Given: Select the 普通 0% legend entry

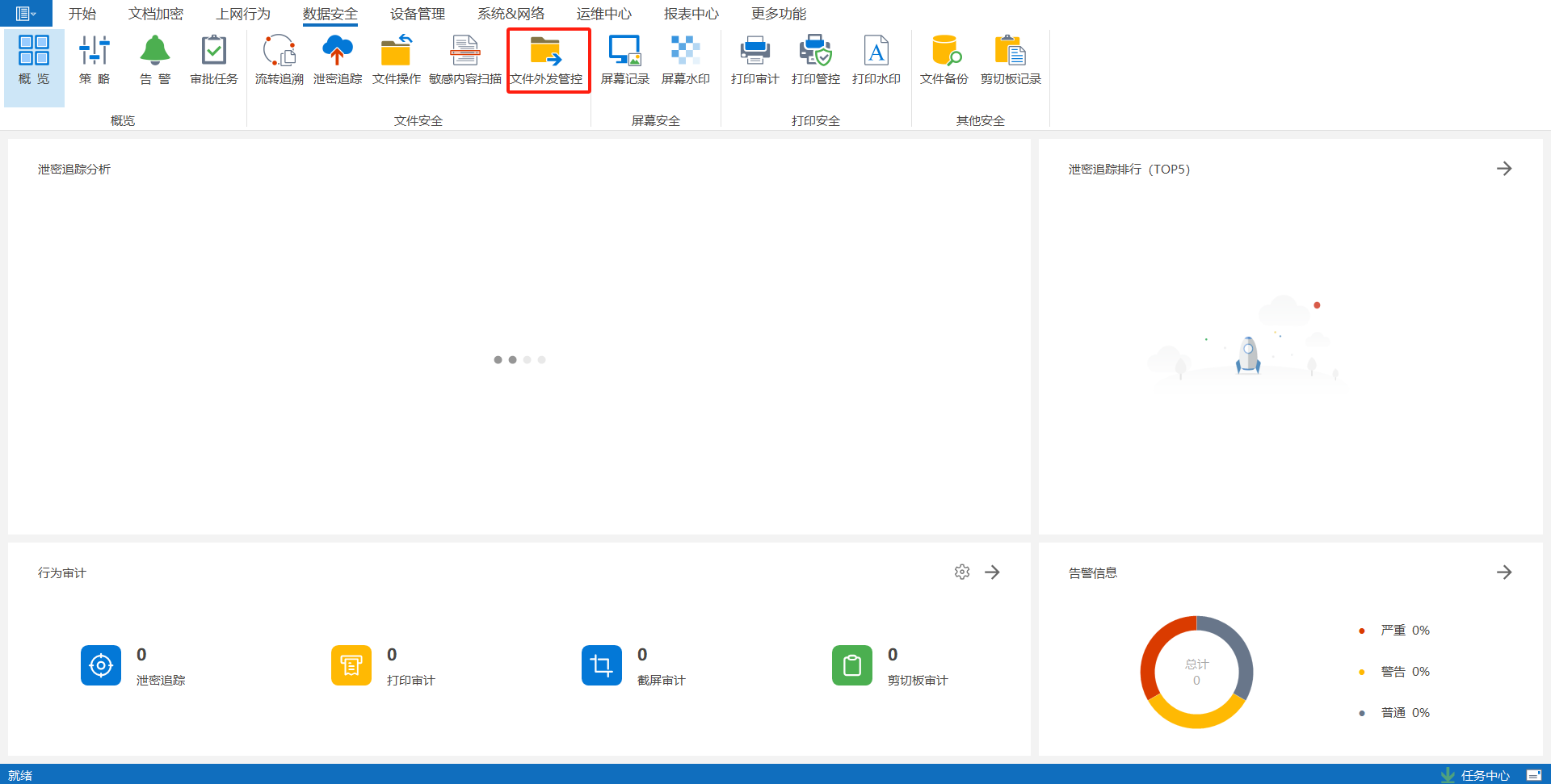Looking at the screenshot, I should point(1395,713).
